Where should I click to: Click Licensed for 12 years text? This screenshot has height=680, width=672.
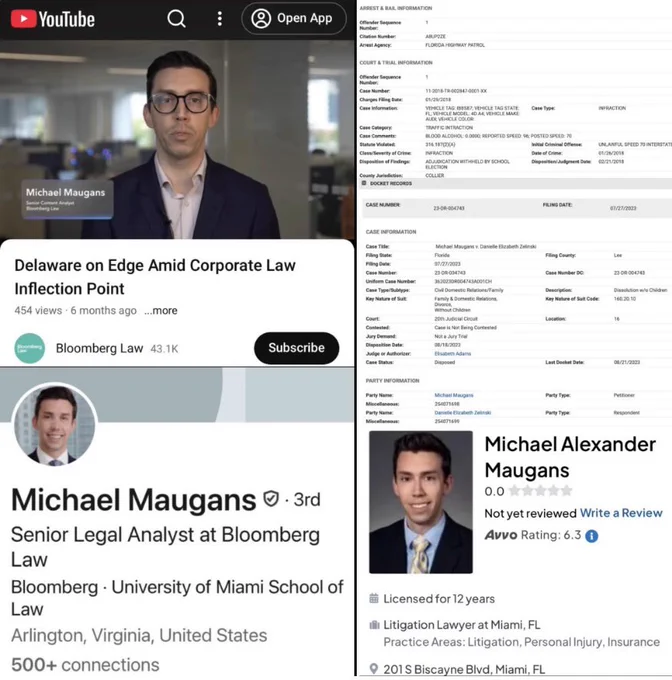[439, 599]
